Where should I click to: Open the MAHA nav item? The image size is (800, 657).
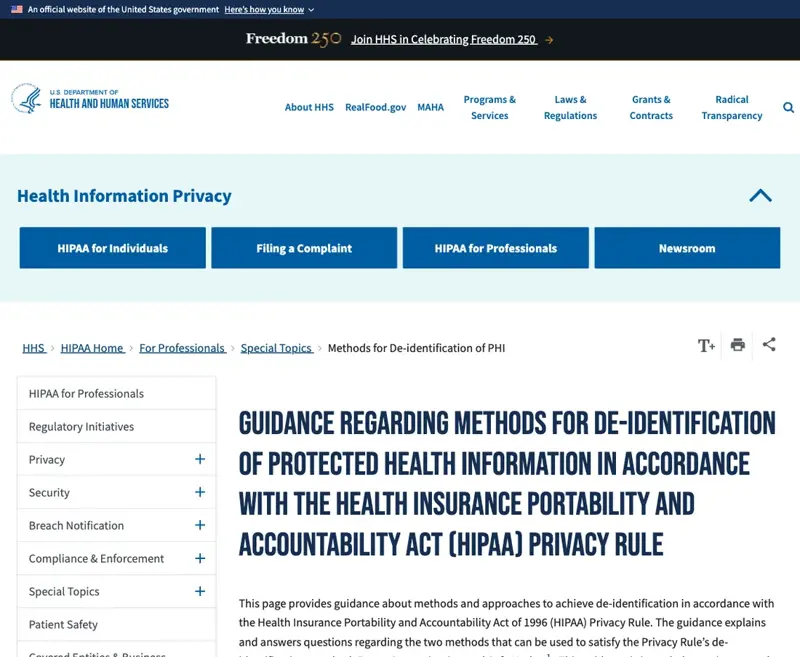click(431, 107)
